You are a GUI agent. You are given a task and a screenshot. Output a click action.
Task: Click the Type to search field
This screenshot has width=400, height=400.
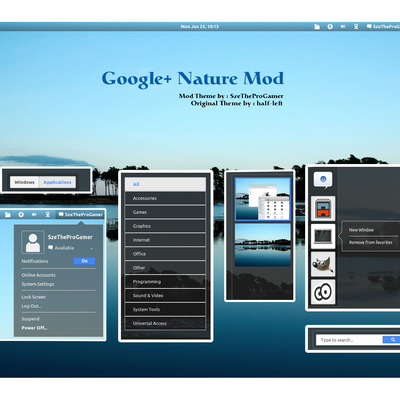349,340
